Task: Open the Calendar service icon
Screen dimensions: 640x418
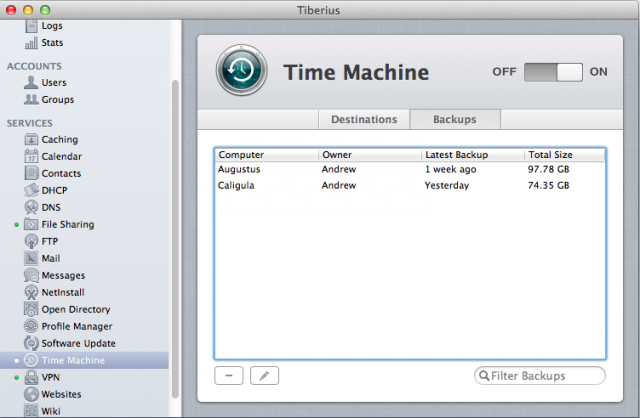Action: 31,156
